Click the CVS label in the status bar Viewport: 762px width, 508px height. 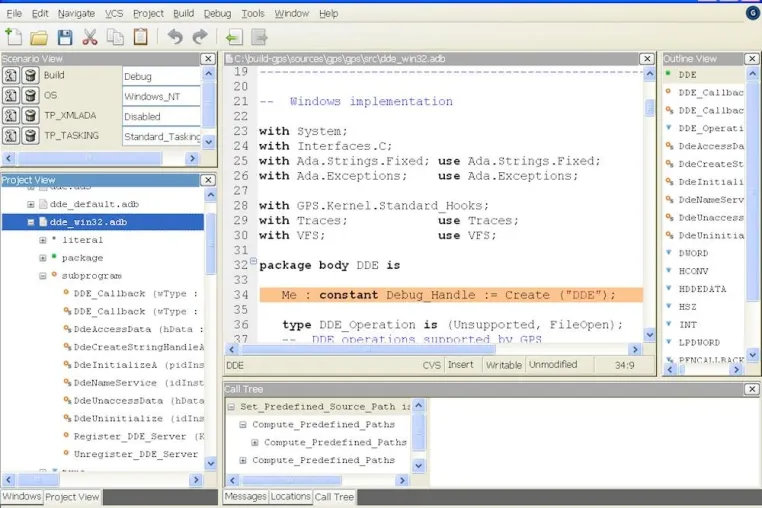432,365
